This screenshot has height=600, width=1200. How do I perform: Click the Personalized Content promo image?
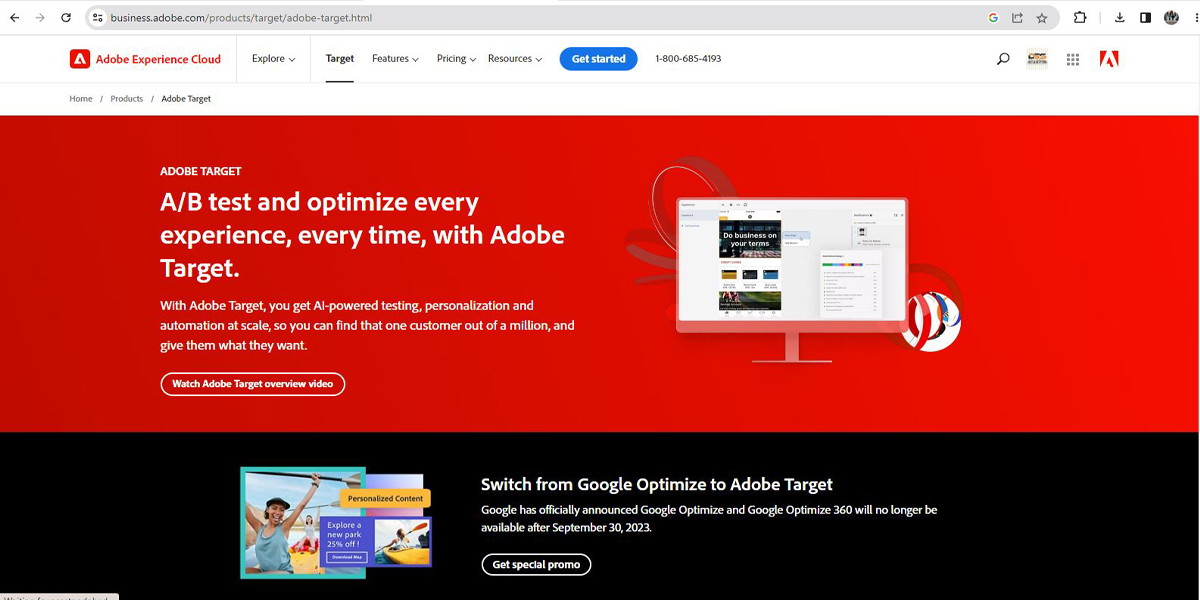point(337,522)
